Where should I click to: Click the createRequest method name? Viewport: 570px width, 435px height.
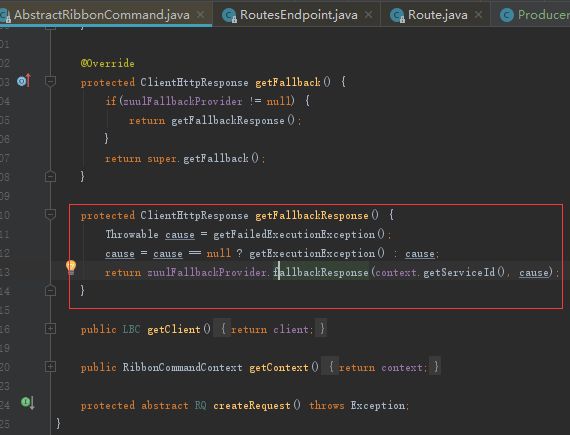coord(252,406)
